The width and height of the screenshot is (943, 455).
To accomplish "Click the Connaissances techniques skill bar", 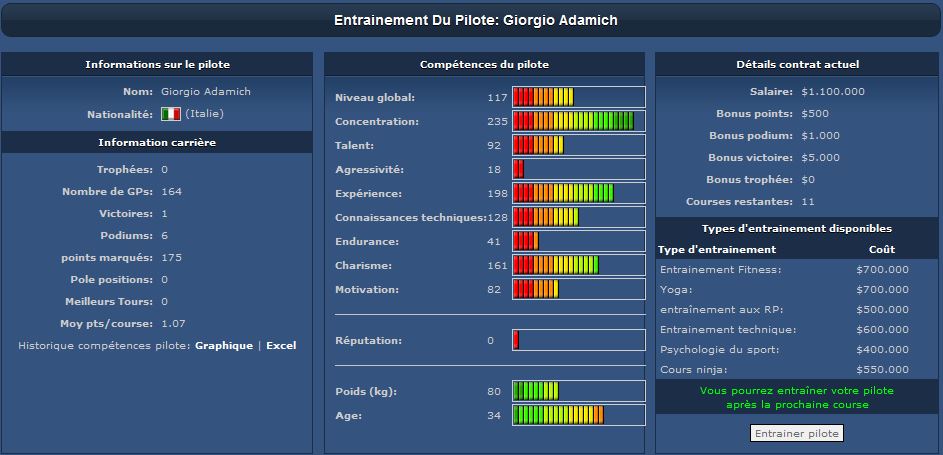I will point(579,218).
